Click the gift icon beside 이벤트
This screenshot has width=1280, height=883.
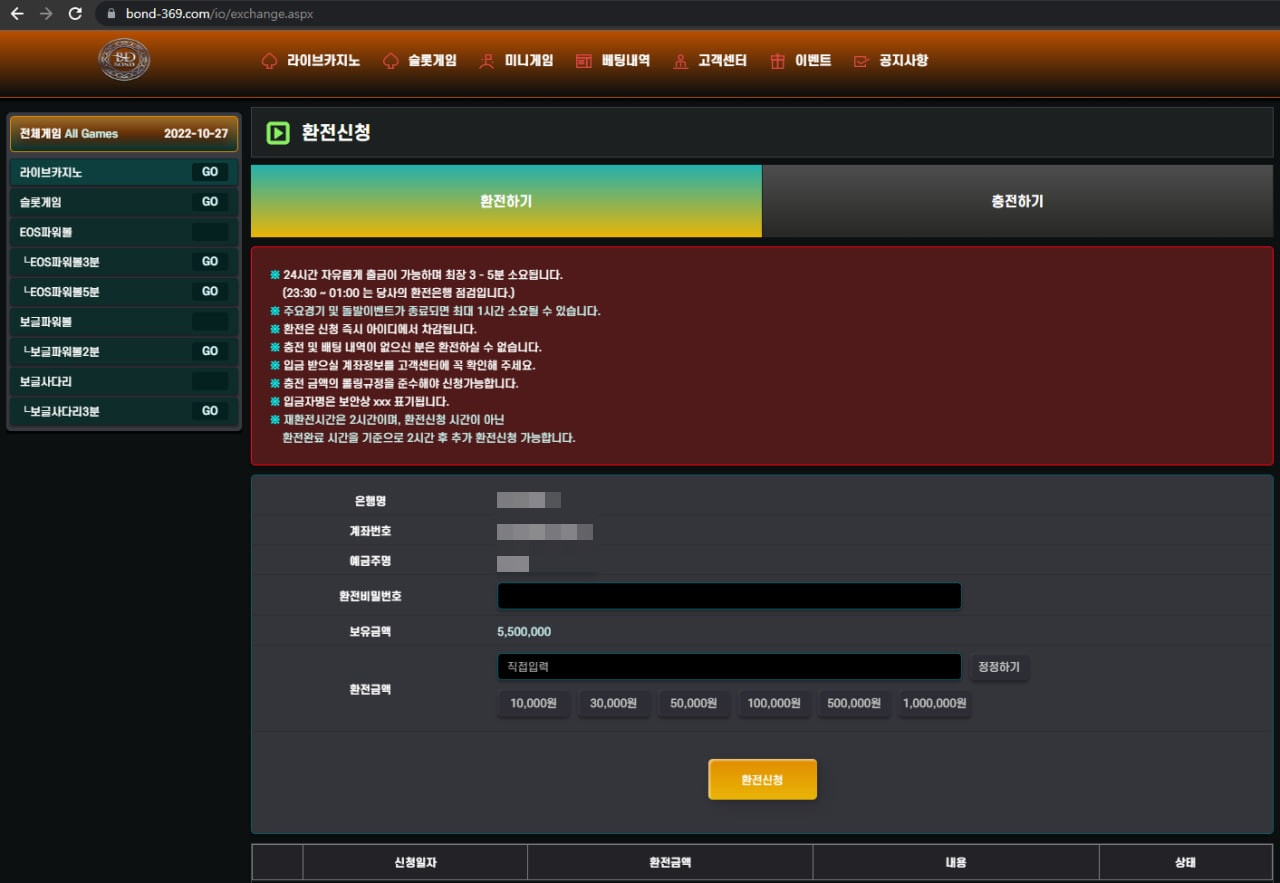[777, 61]
